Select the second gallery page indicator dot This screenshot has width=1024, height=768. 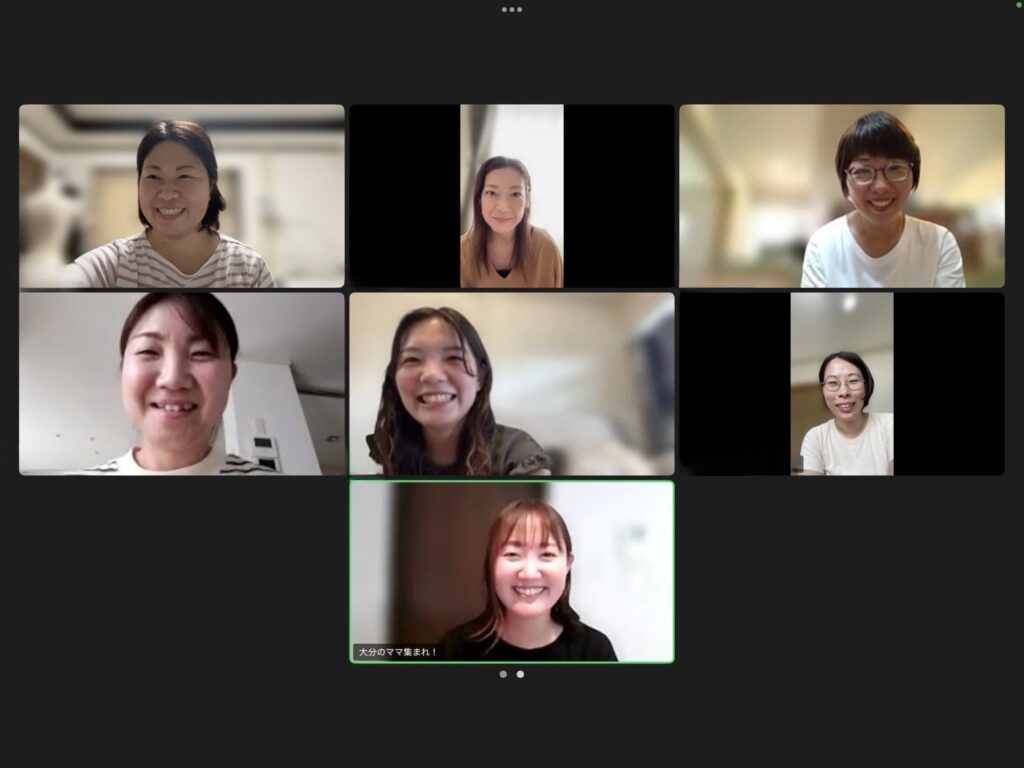[x=520, y=674]
